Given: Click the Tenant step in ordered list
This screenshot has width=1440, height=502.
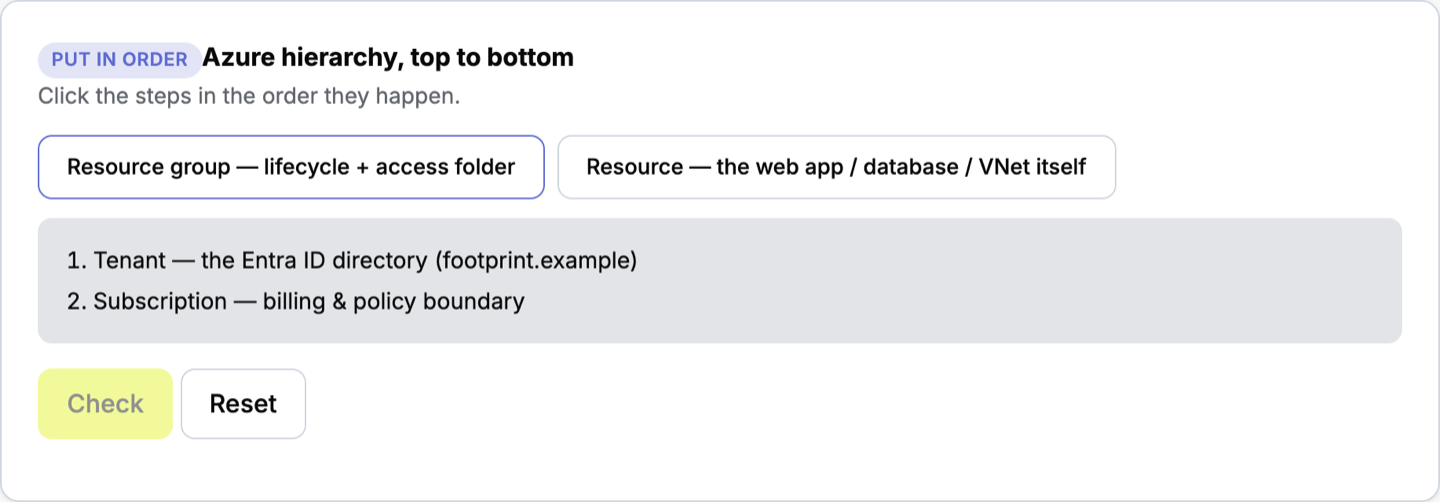Looking at the screenshot, I should (x=352, y=261).
